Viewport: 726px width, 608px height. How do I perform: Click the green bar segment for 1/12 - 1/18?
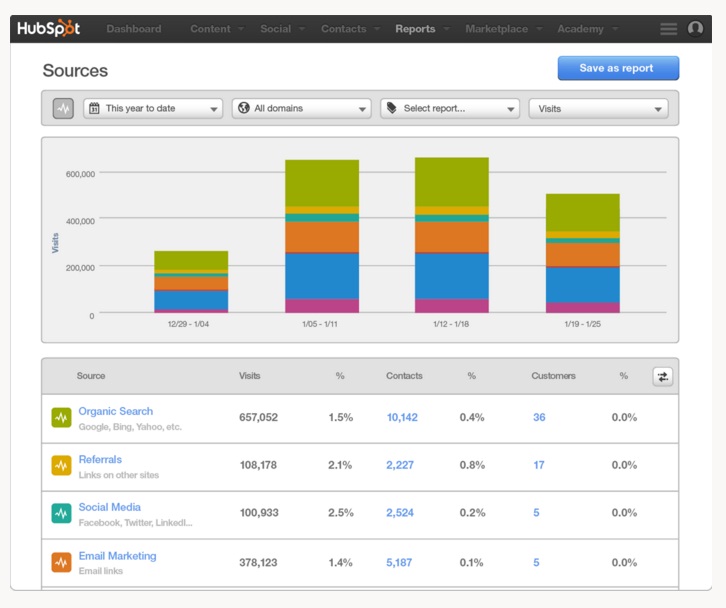[452, 182]
